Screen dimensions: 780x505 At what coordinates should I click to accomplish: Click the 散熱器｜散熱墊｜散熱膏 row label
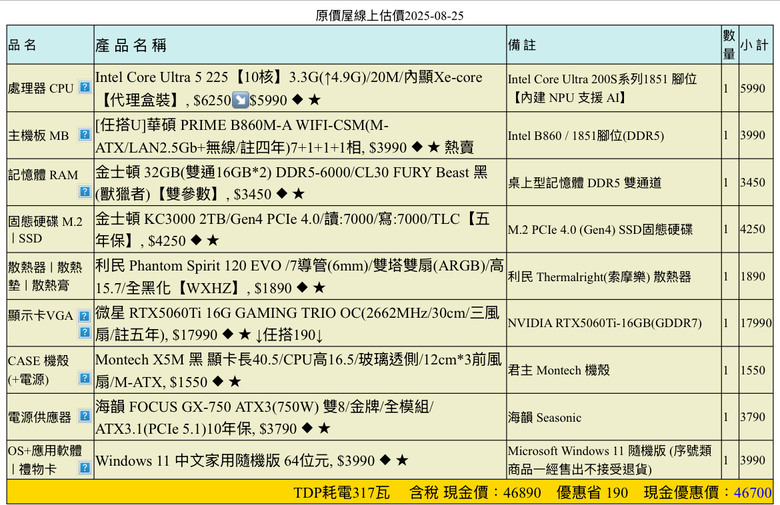coord(45,276)
